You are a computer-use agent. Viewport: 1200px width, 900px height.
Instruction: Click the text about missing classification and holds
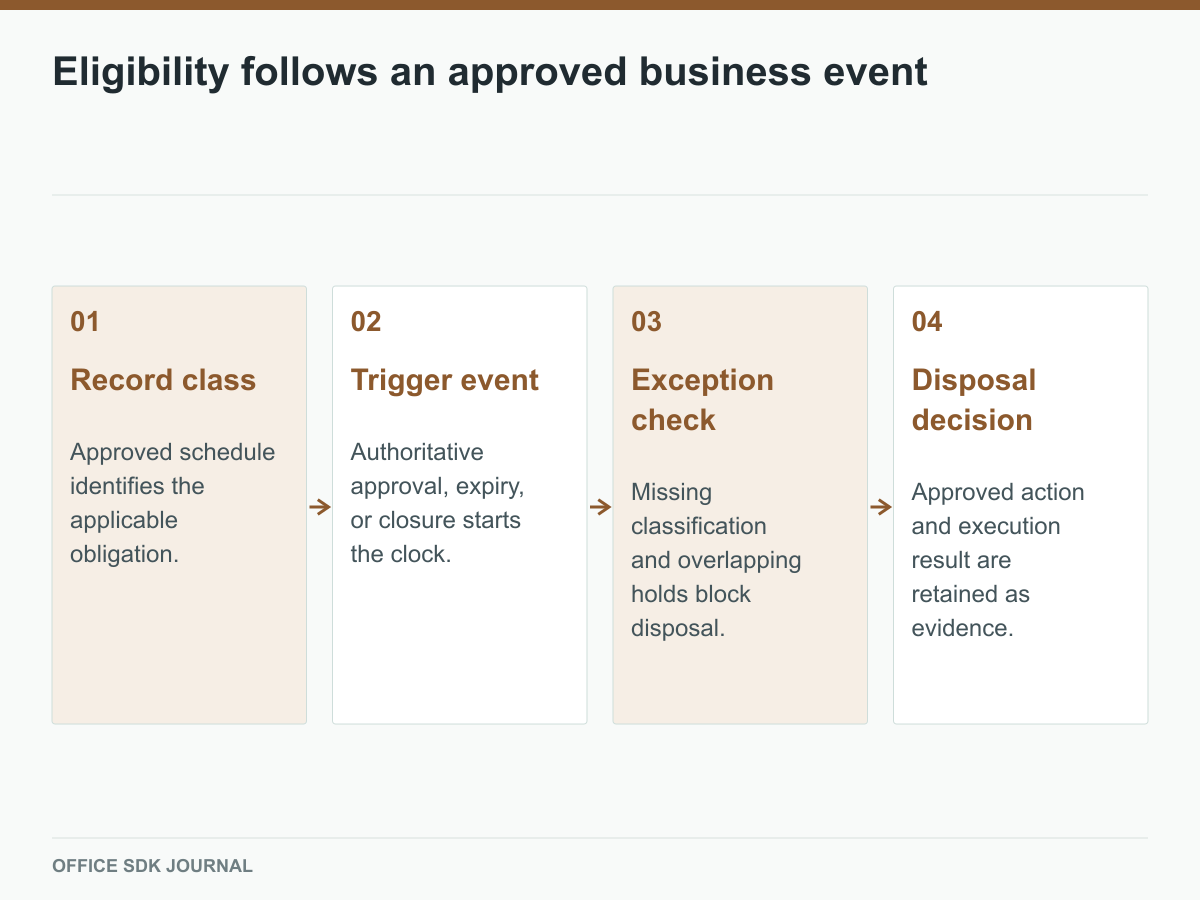[716, 560]
